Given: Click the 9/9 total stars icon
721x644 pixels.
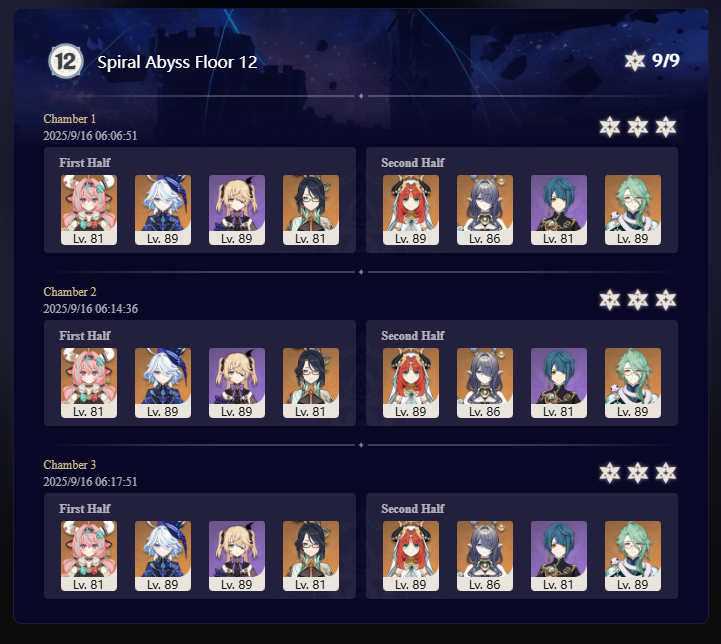Looking at the screenshot, I should click(x=635, y=61).
